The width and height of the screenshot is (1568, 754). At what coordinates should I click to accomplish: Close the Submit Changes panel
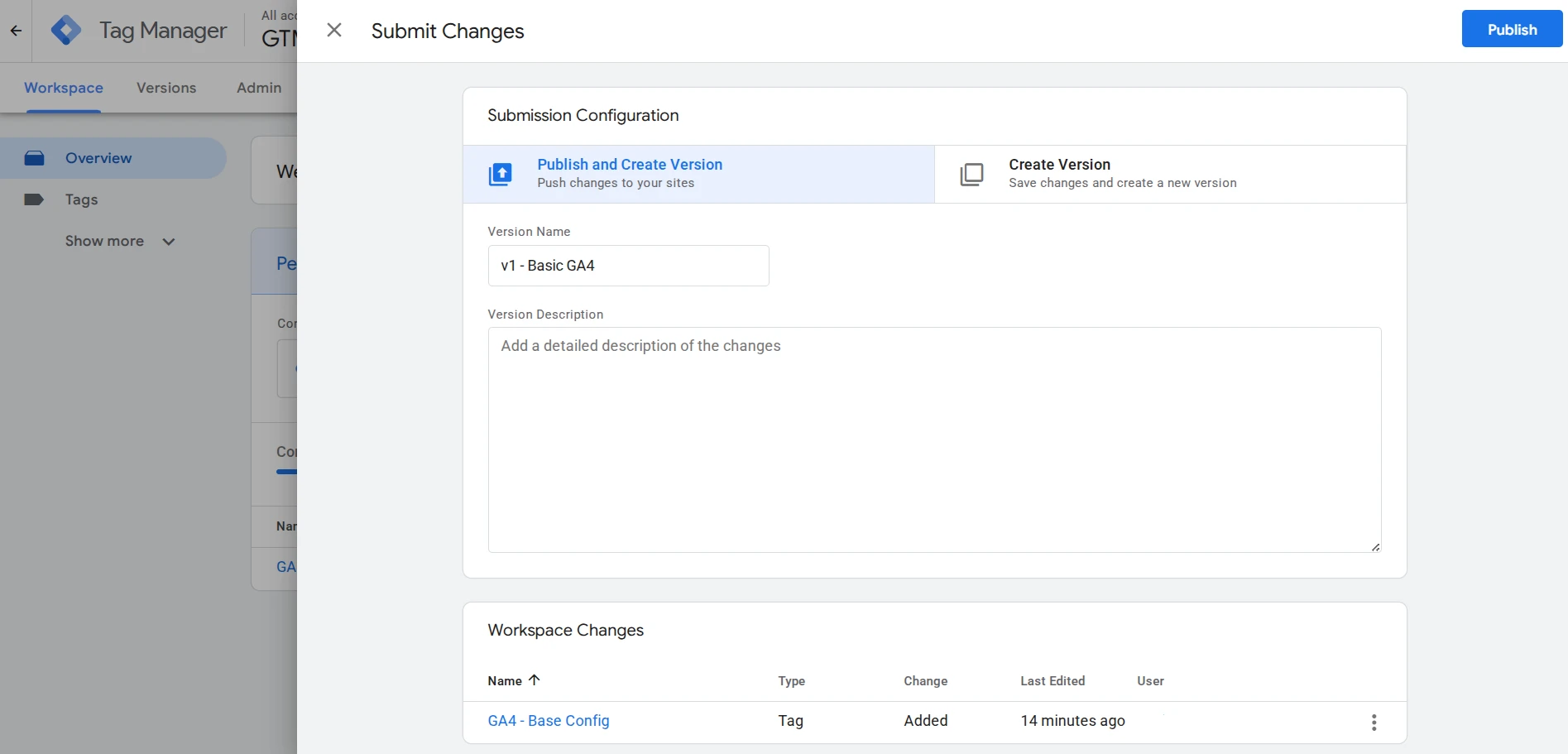coord(334,31)
